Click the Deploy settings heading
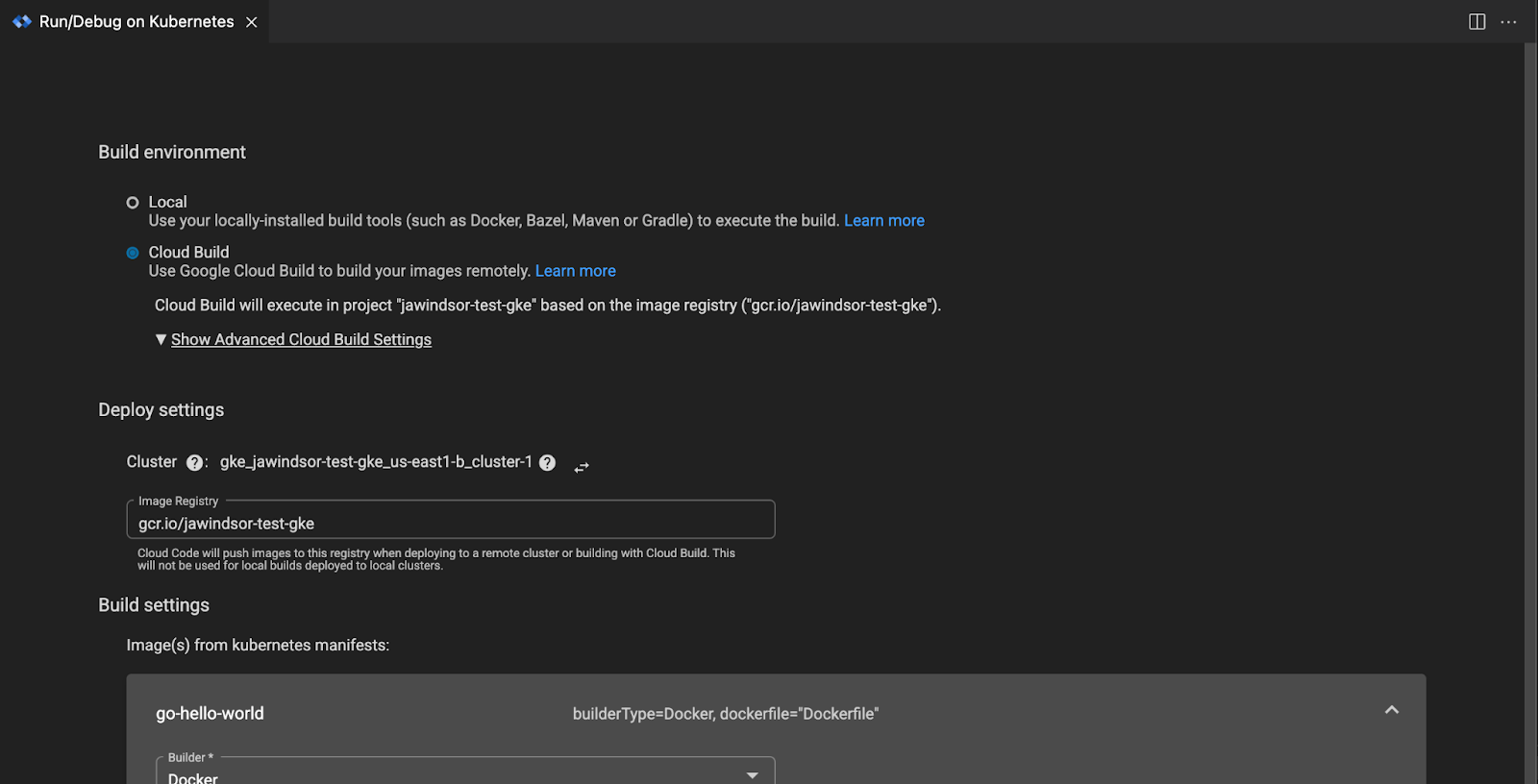Screen dimensions: 1538x784 [x=161, y=410]
